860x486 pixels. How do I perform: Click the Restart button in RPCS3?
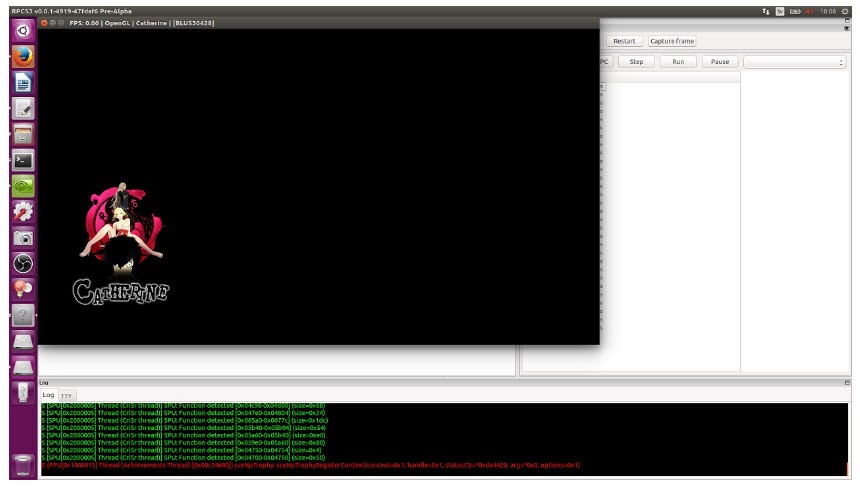coord(624,41)
